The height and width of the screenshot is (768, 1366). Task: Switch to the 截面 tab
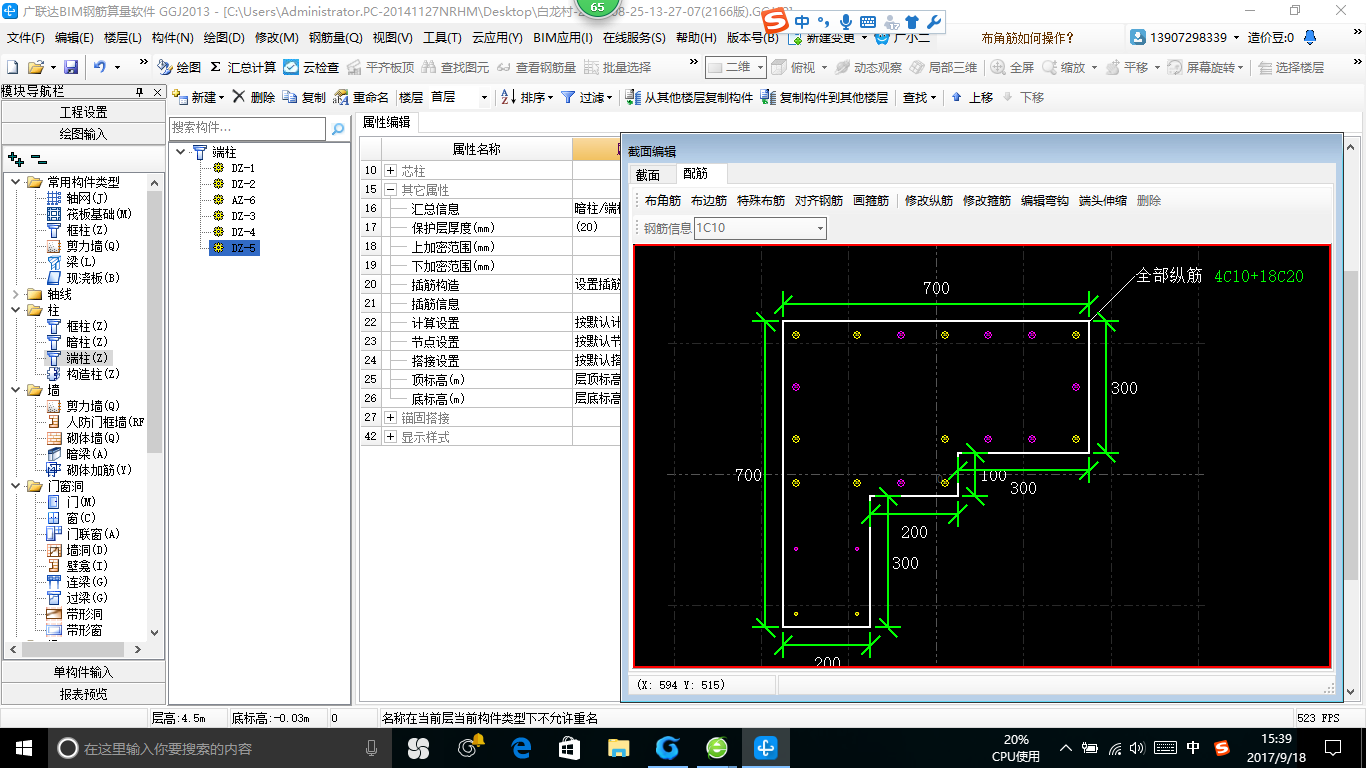tap(648, 174)
